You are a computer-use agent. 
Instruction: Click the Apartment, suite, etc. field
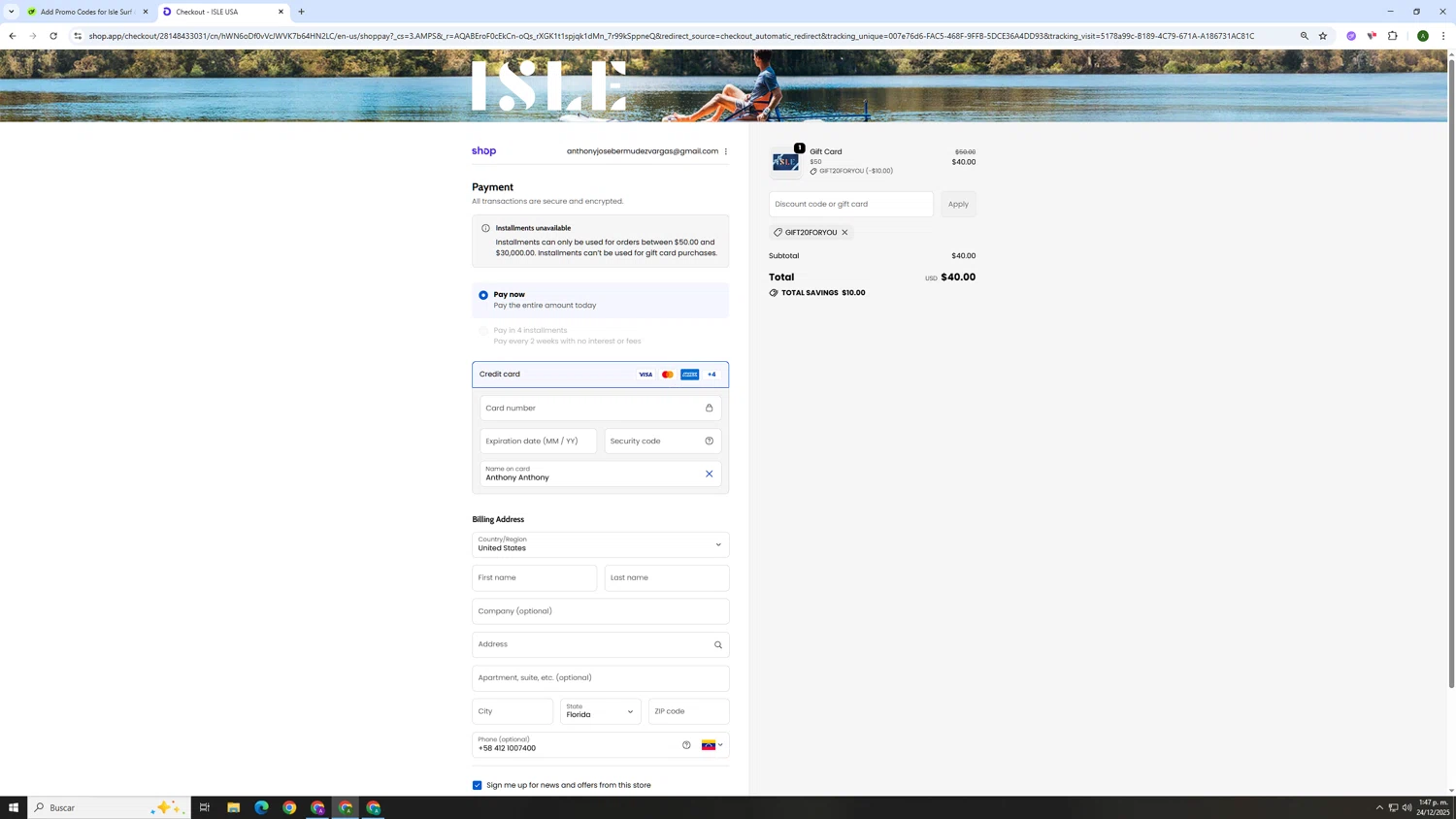point(601,678)
